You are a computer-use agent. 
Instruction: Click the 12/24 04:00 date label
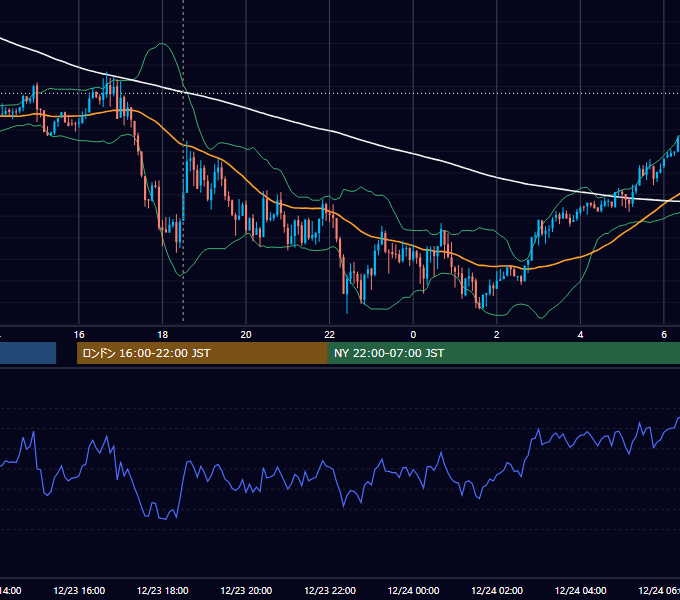[x=581, y=591]
